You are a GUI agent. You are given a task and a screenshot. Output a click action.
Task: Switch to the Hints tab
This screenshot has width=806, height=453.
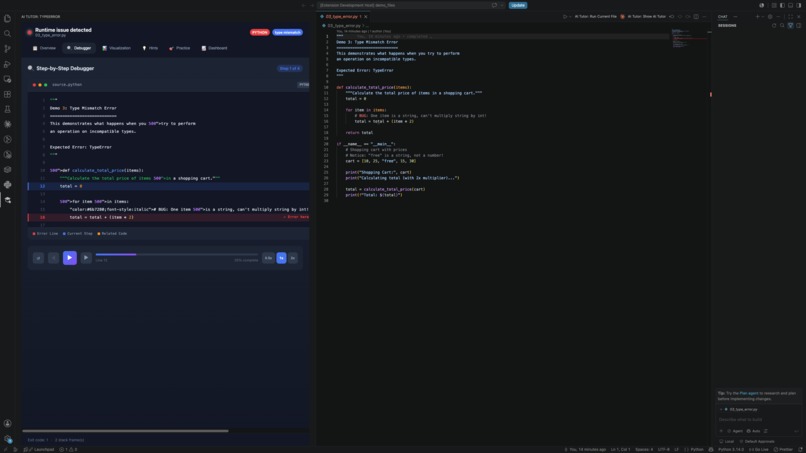tap(150, 48)
